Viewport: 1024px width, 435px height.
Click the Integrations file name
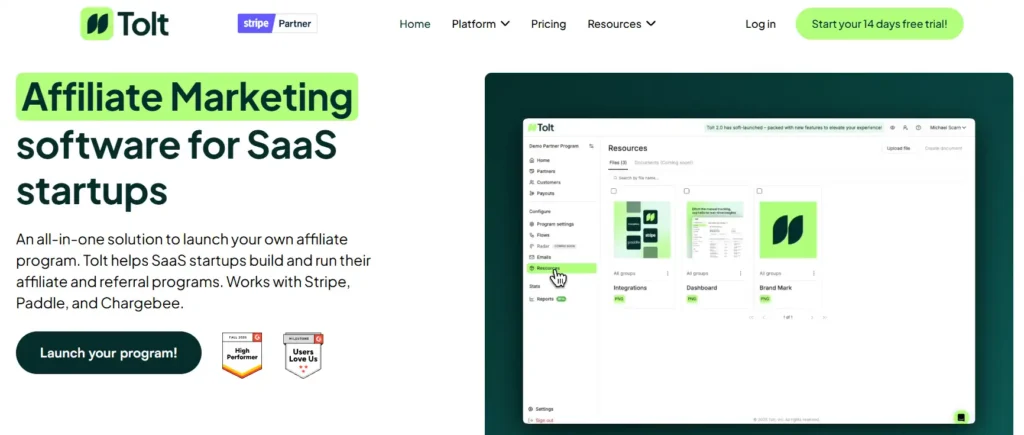pos(630,288)
